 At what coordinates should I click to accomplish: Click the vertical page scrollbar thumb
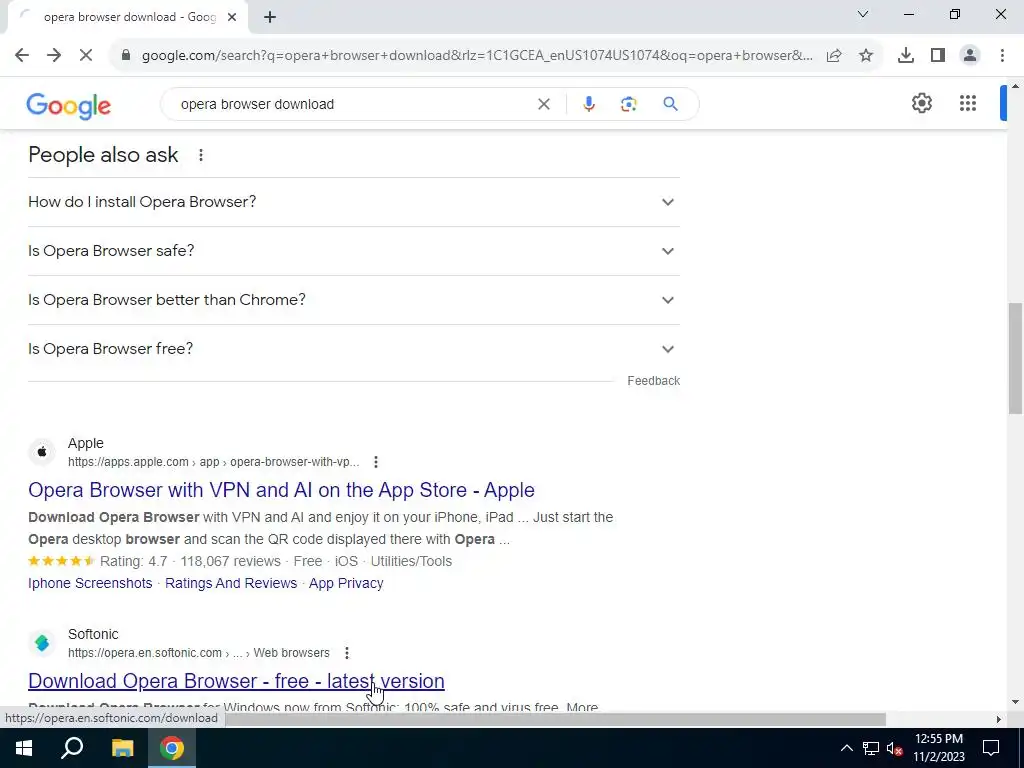tap(1015, 358)
